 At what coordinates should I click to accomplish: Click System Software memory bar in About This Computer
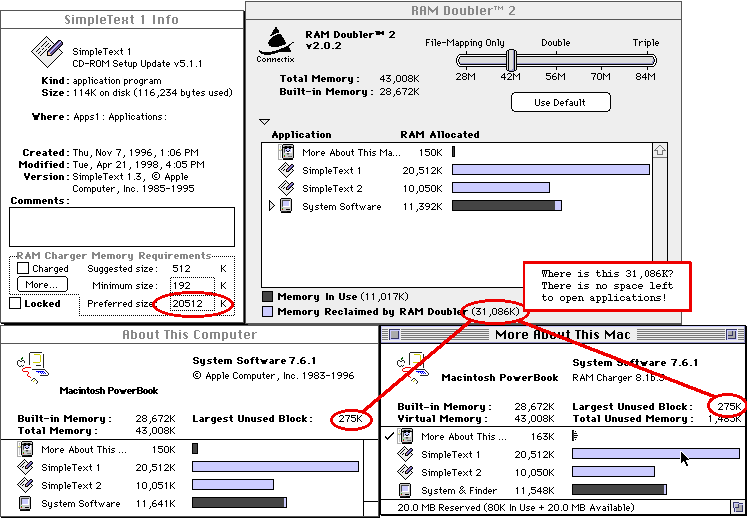pos(239,503)
